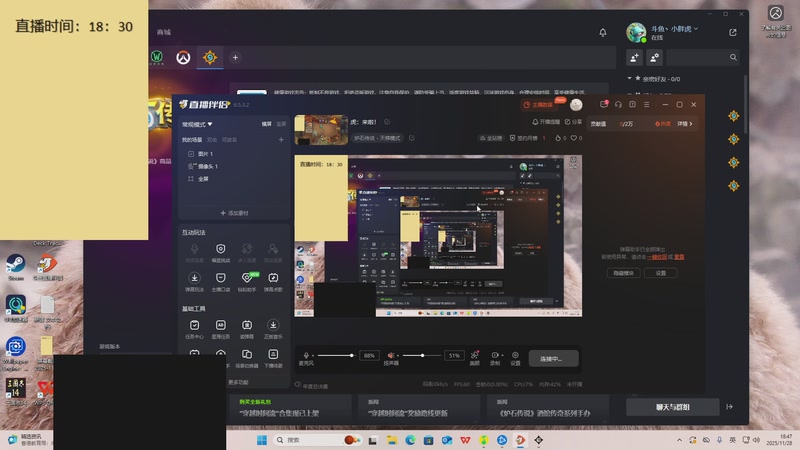Open the 下播动画 sign-off tool
The image size is (800, 450).
[x=273, y=358]
